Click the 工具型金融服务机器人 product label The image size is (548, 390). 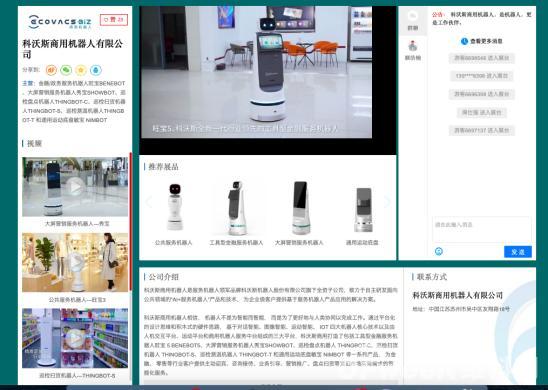pyautogui.click(x=236, y=243)
